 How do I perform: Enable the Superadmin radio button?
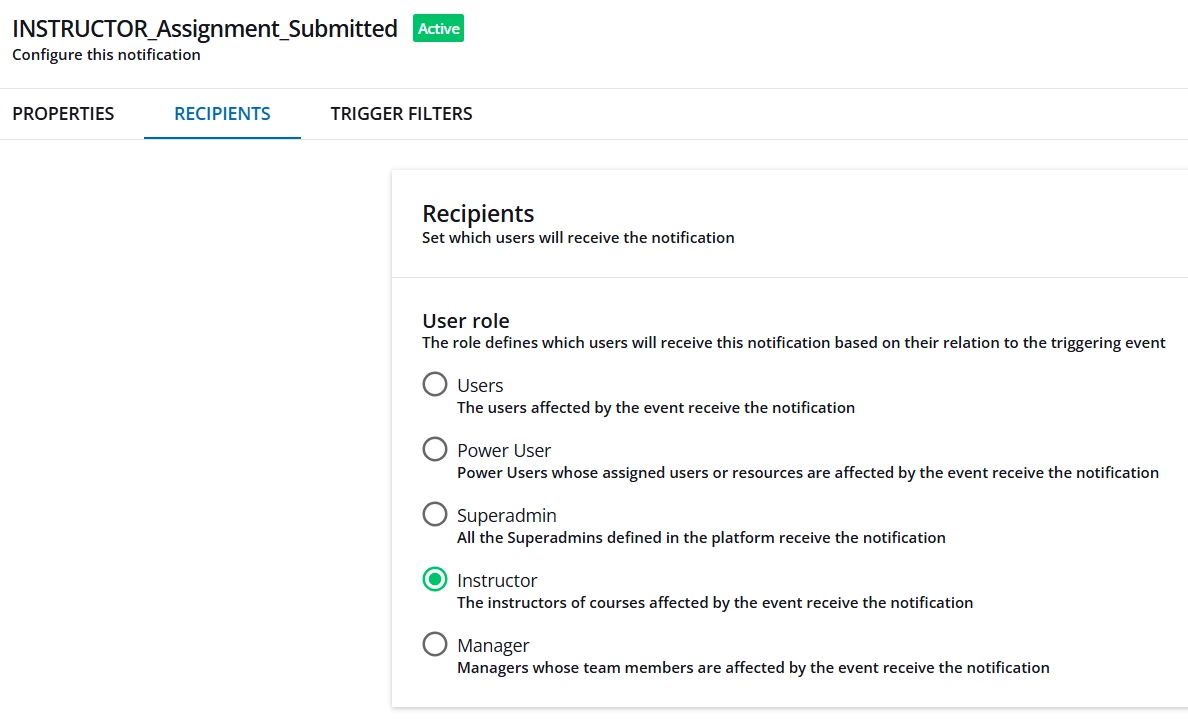click(x=435, y=515)
